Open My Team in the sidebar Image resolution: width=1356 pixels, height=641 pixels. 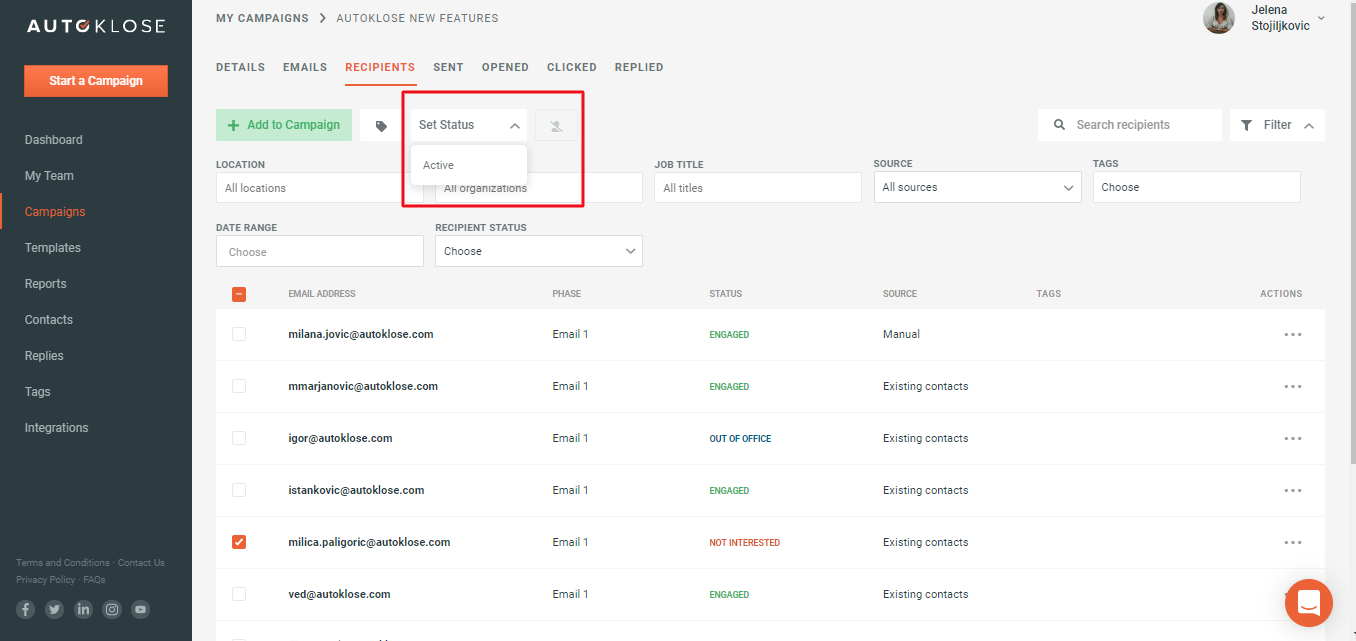49,176
